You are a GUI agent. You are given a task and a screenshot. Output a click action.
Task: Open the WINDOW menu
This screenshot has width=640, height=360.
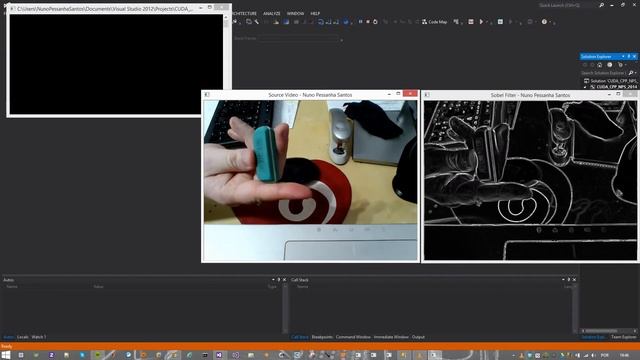[295, 13]
